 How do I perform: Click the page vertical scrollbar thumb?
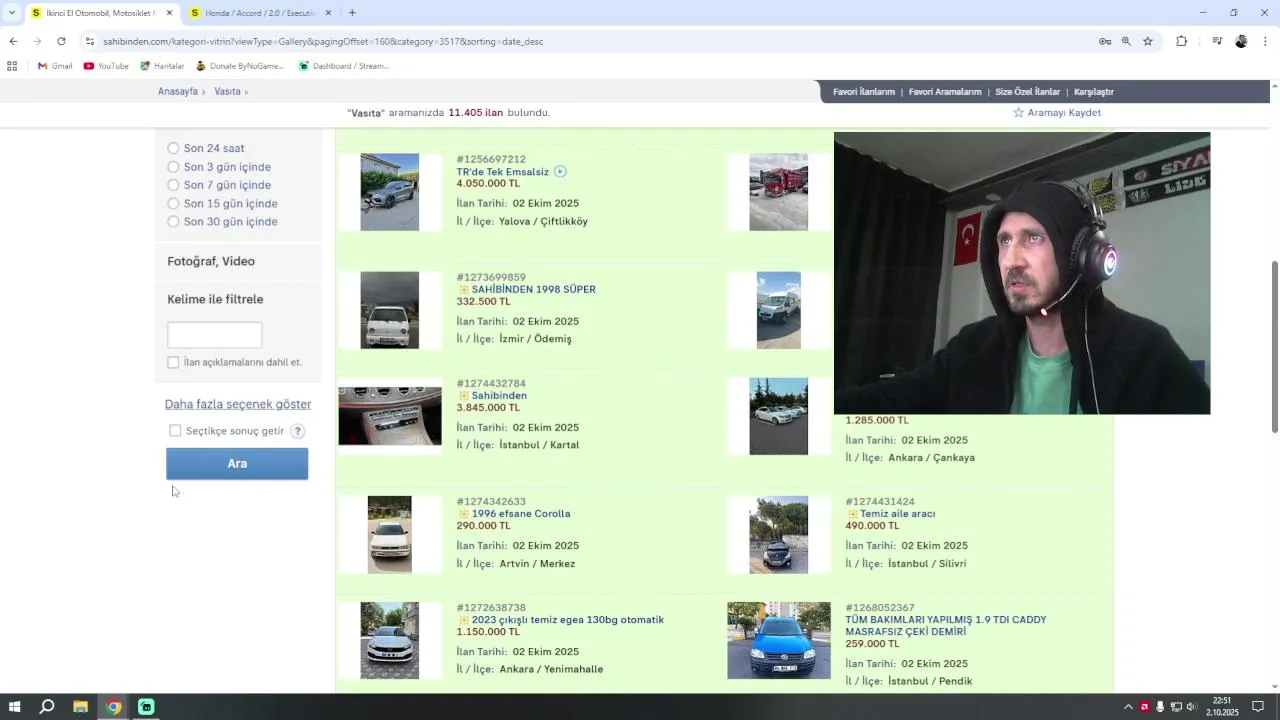coord(1275,346)
